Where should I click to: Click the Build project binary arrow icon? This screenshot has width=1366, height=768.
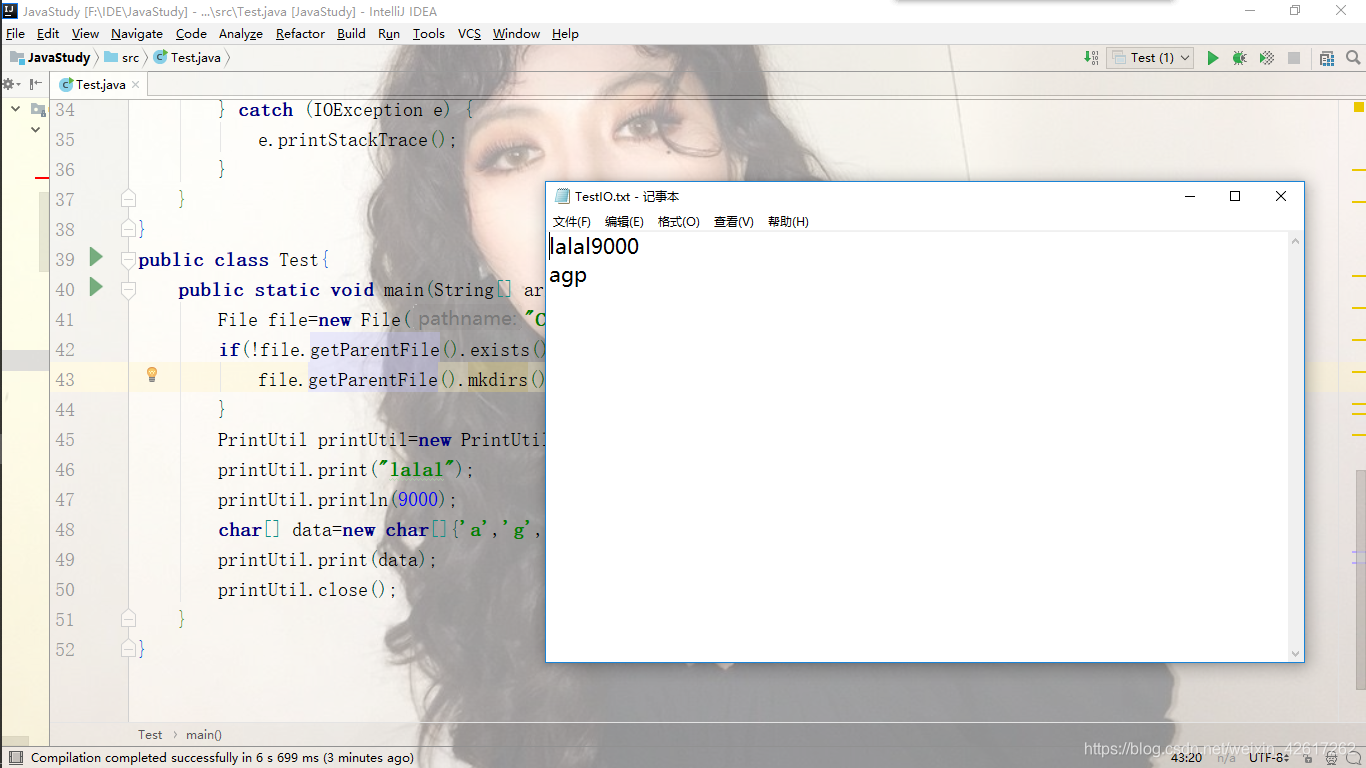pos(1091,58)
